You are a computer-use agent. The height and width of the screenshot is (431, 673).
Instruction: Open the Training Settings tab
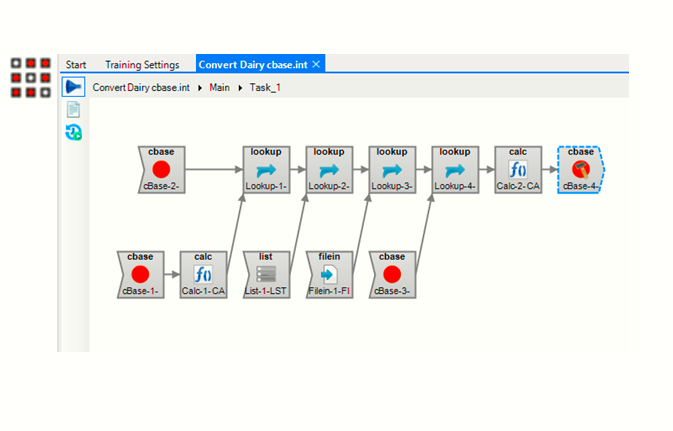point(142,65)
